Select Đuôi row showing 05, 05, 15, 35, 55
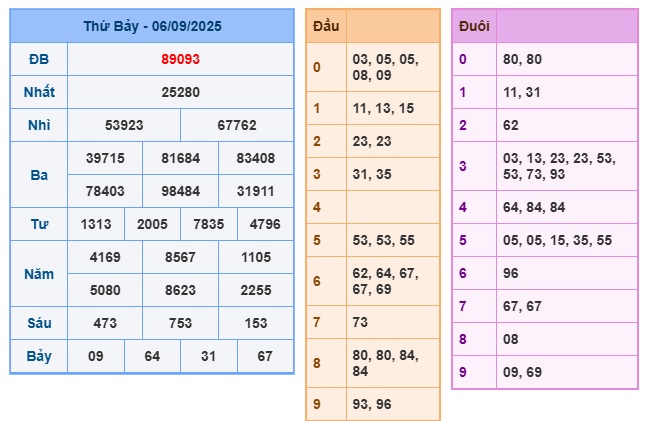The image size is (647, 421). pos(566,240)
